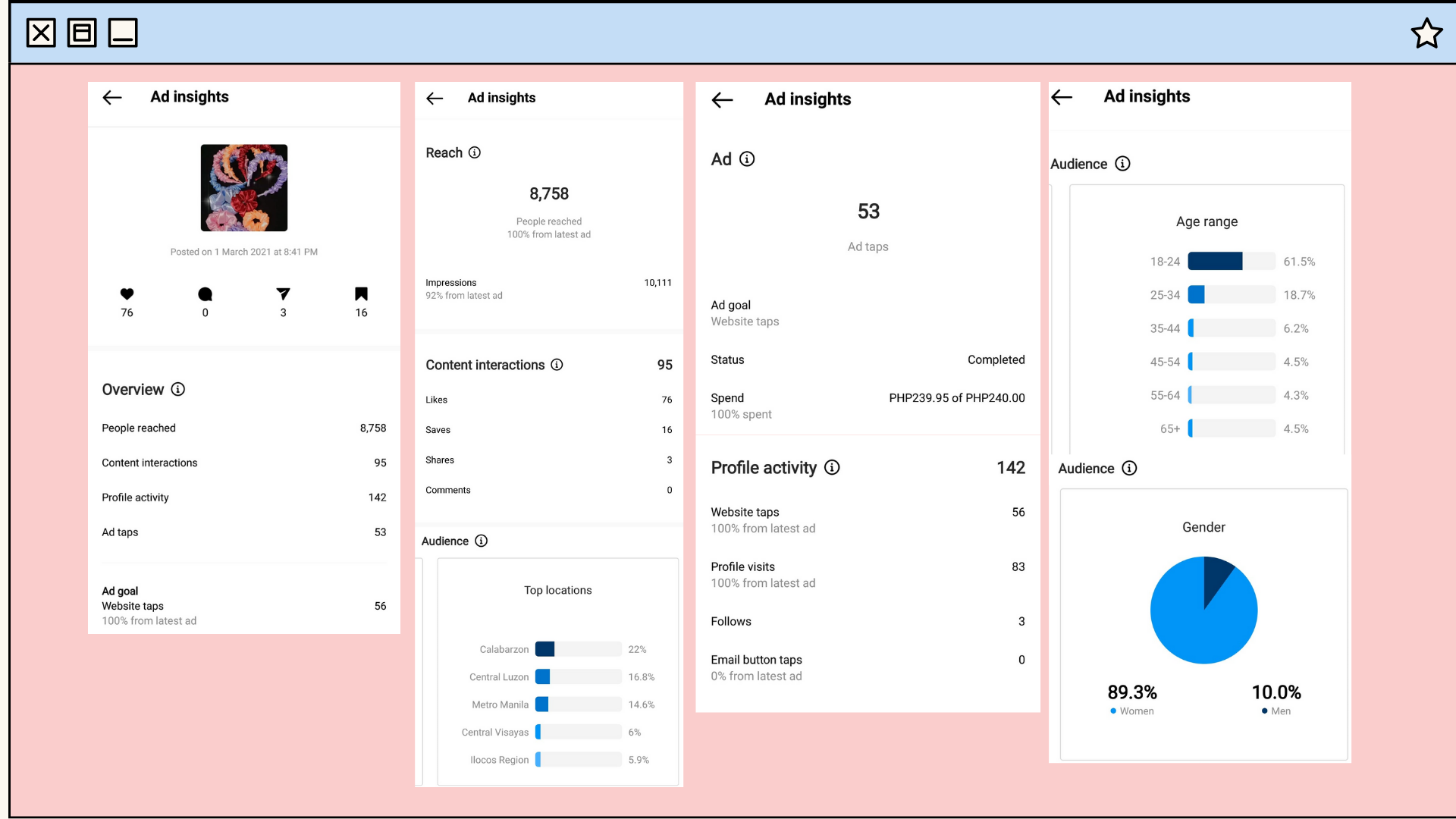
Task: Click info icon beside Reach heading
Action: point(475,152)
